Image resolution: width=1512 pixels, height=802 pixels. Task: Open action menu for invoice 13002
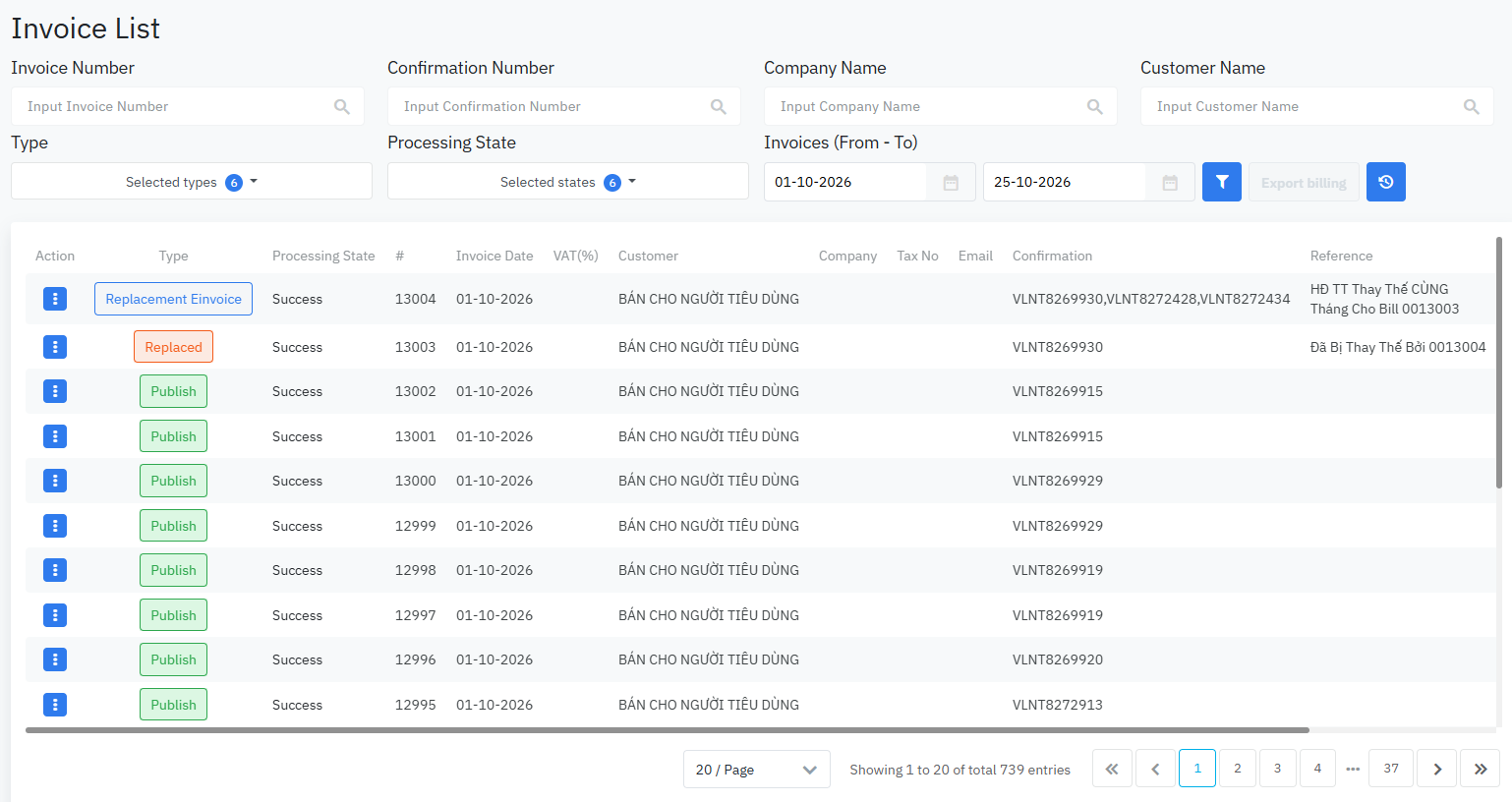click(x=55, y=391)
